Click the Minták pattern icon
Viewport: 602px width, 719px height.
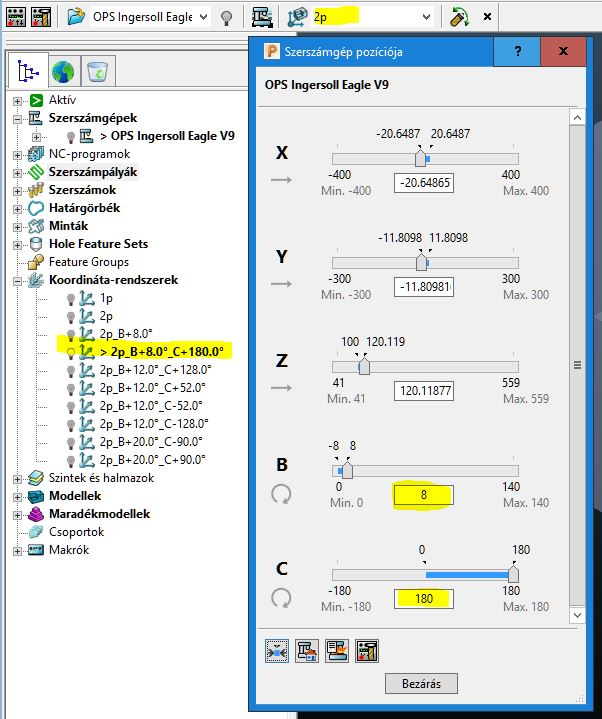(x=36, y=226)
